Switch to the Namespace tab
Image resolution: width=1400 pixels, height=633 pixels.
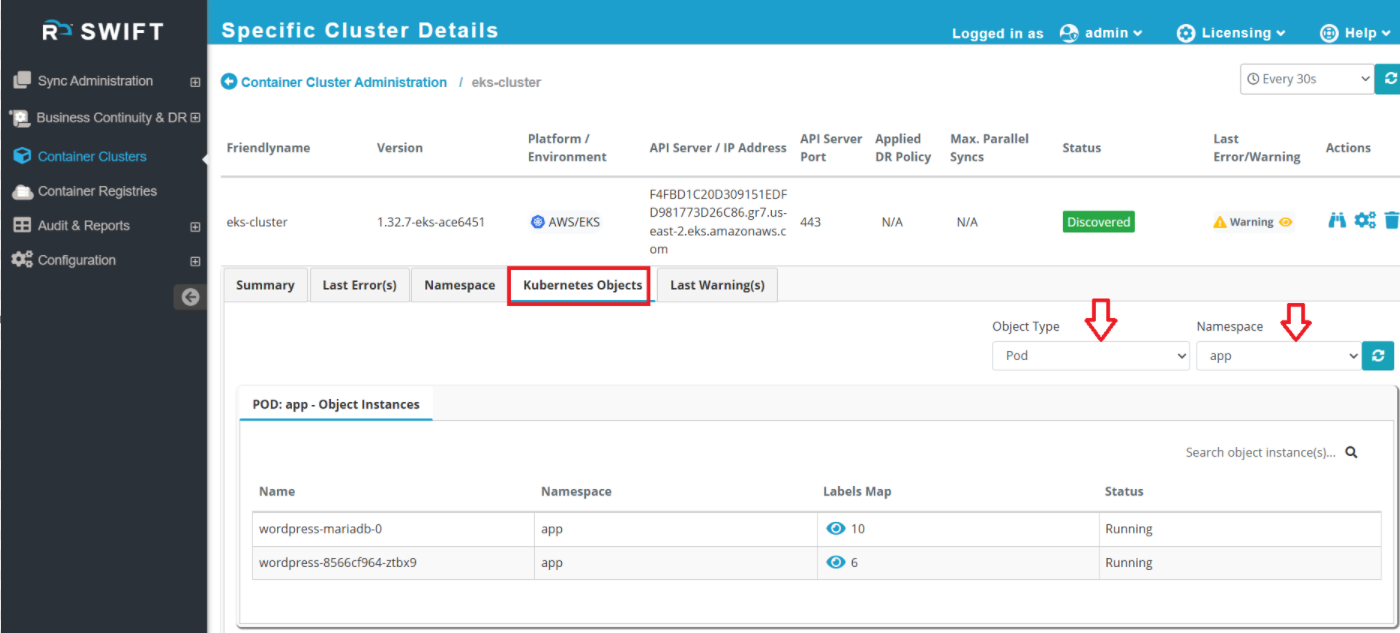point(459,285)
